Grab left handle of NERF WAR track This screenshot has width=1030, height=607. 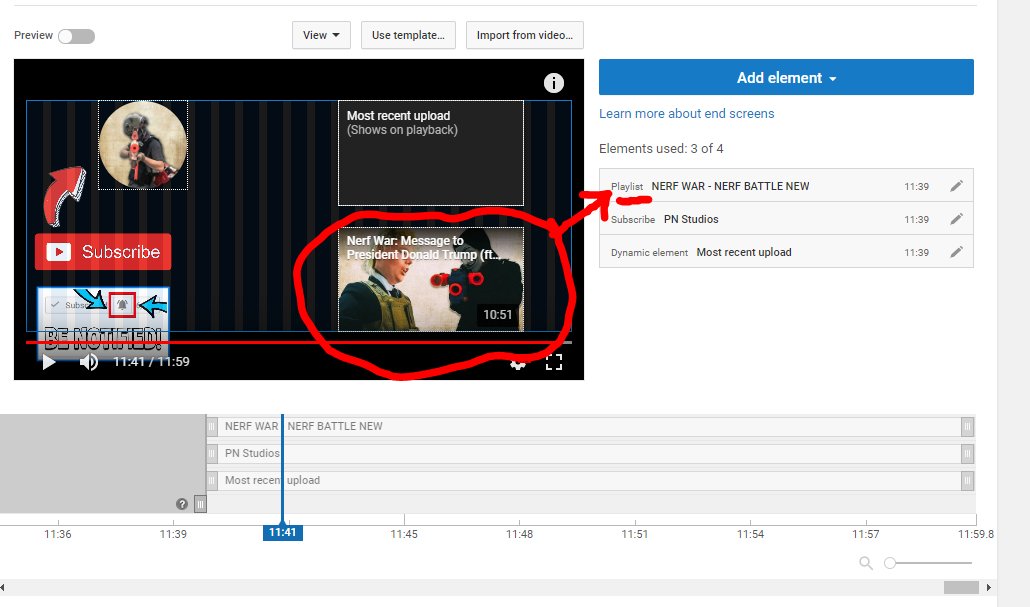pos(212,426)
